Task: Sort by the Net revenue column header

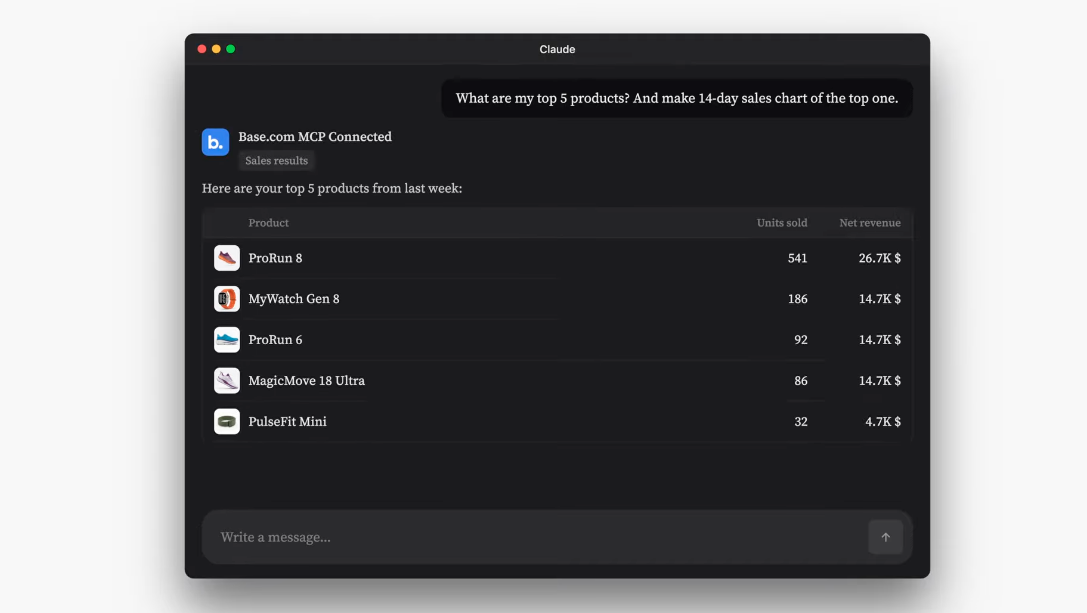Action: [870, 223]
